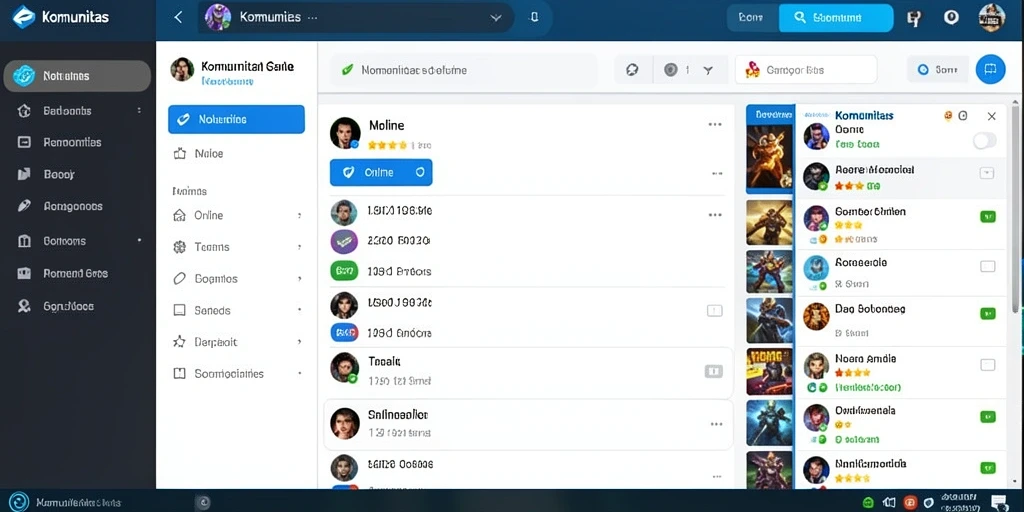Click the funnel filter icon in the toolbar

[708, 70]
